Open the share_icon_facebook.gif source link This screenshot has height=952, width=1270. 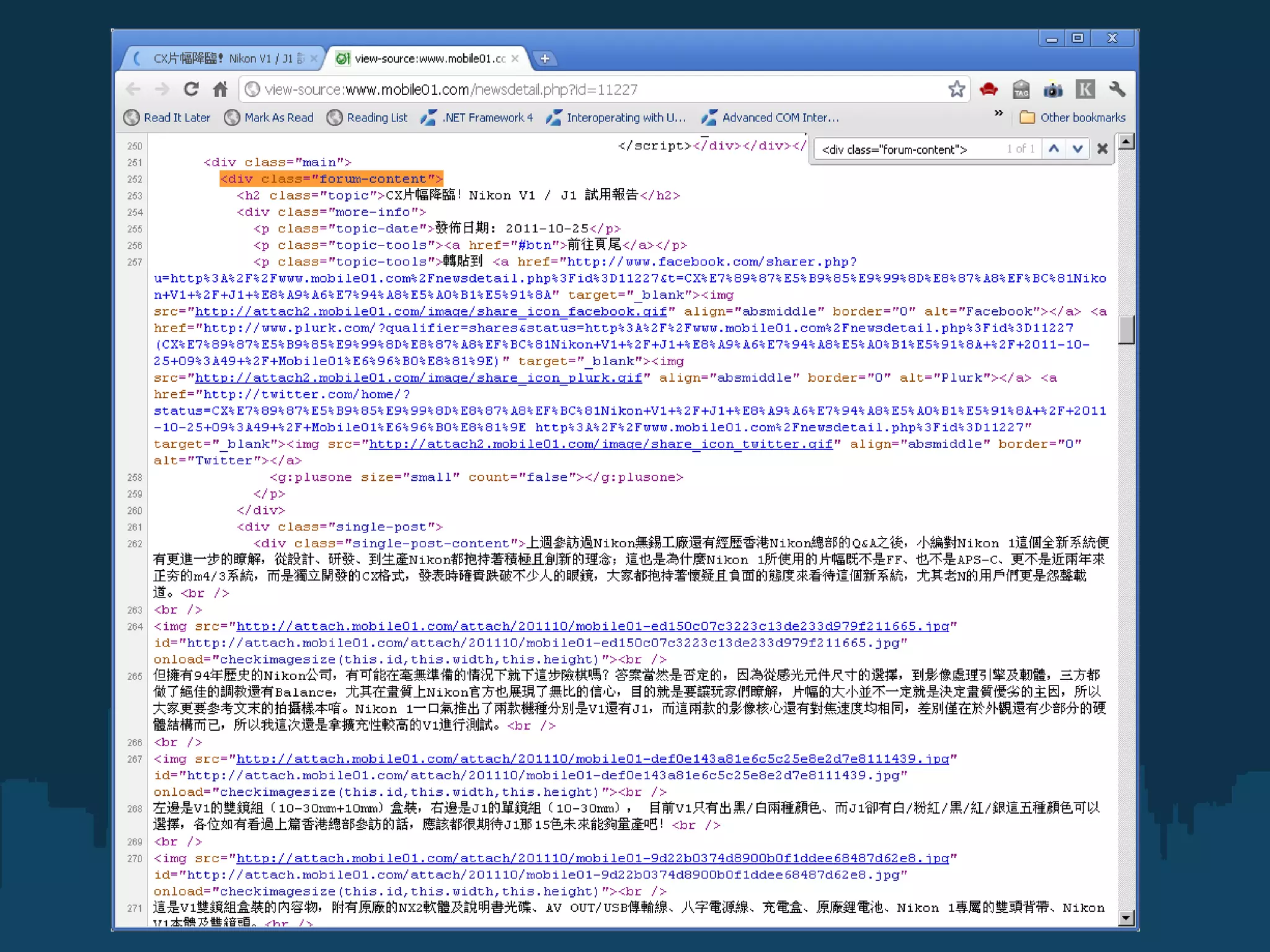pos(430,312)
